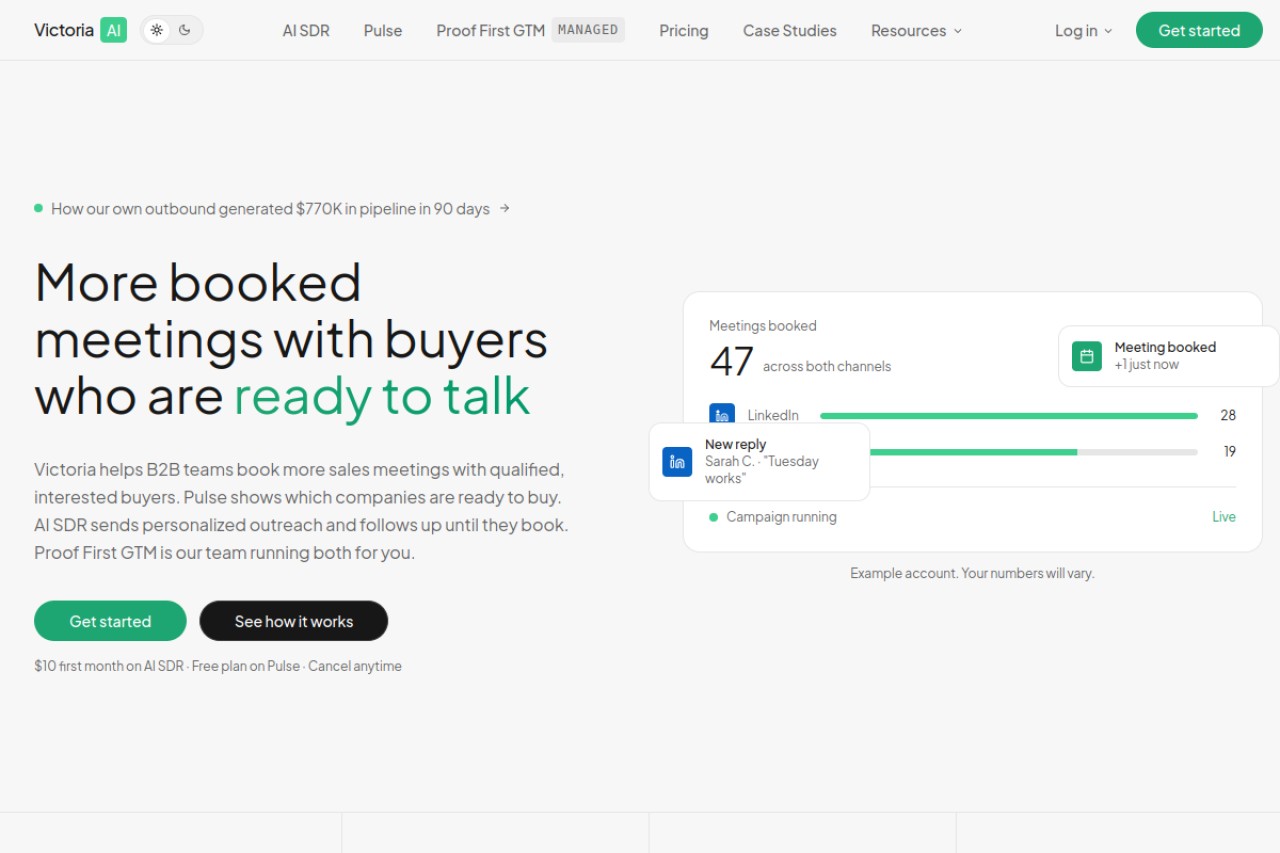This screenshot has width=1280, height=853.
Task: Click the calendar icon in Meeting booked card
Action: pos(1087,356)
